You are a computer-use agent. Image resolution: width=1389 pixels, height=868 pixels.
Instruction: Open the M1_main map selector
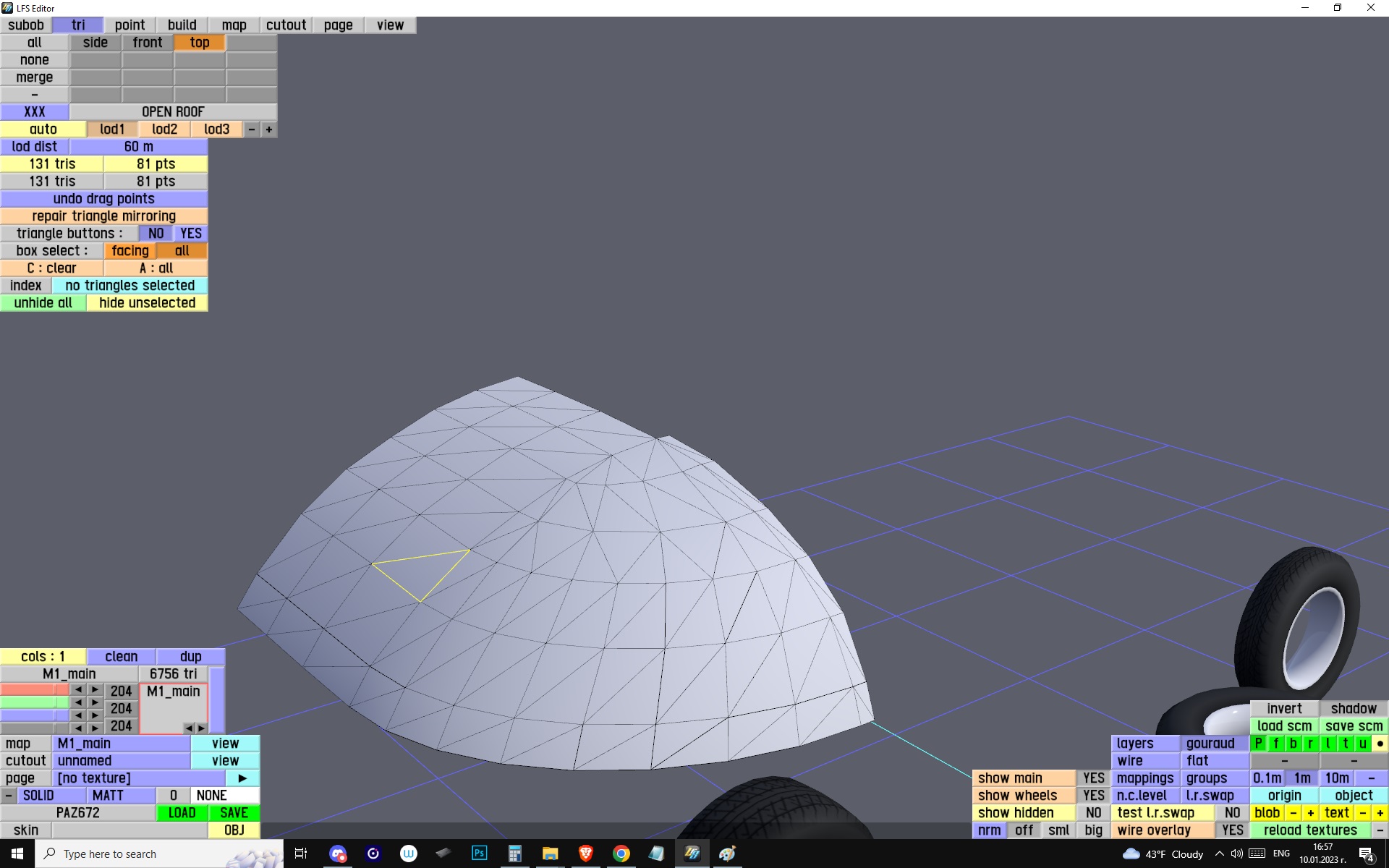tap(121, 743)
